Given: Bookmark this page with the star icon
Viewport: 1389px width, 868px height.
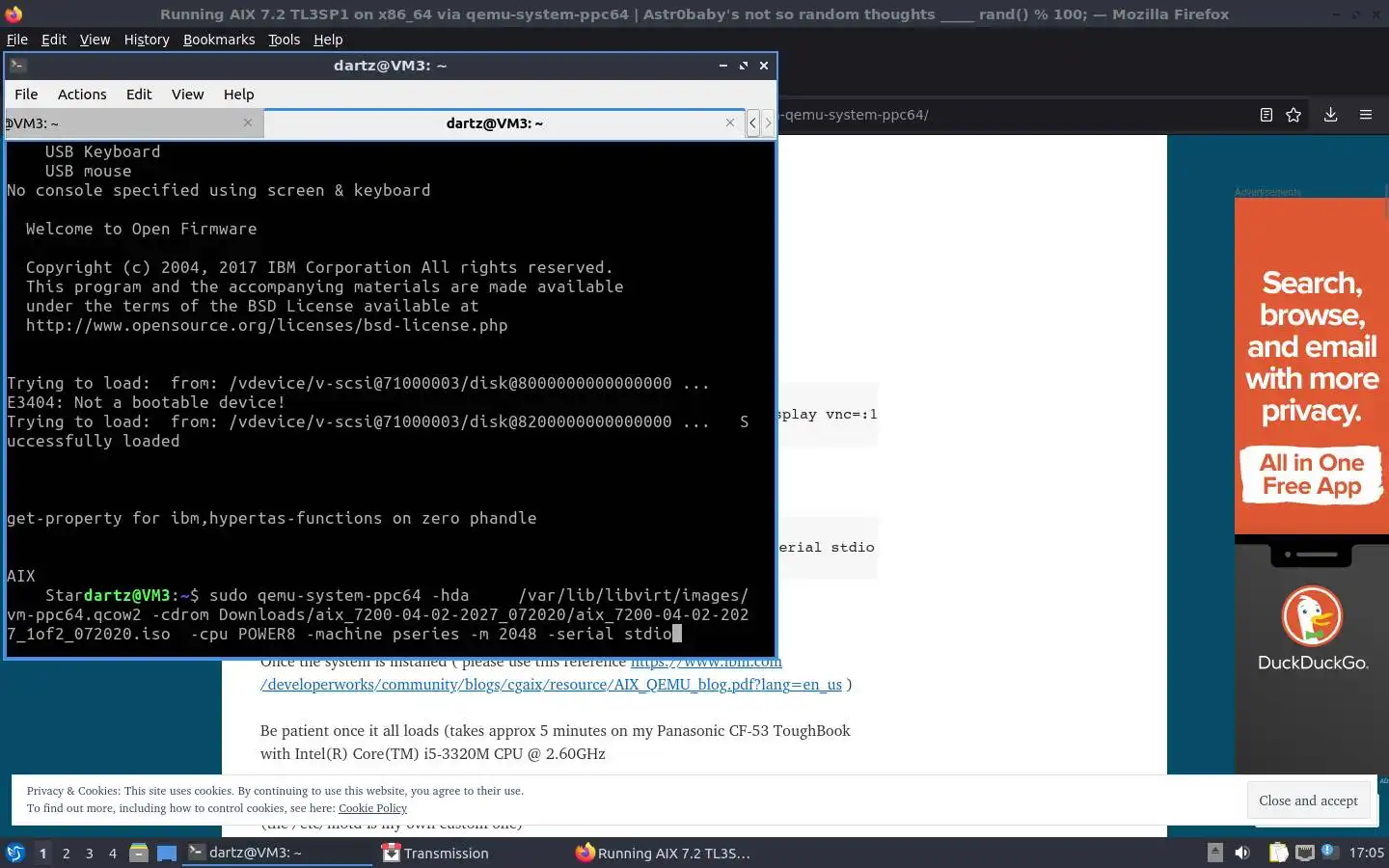Looking at the screenshot, I should 1294,115.
